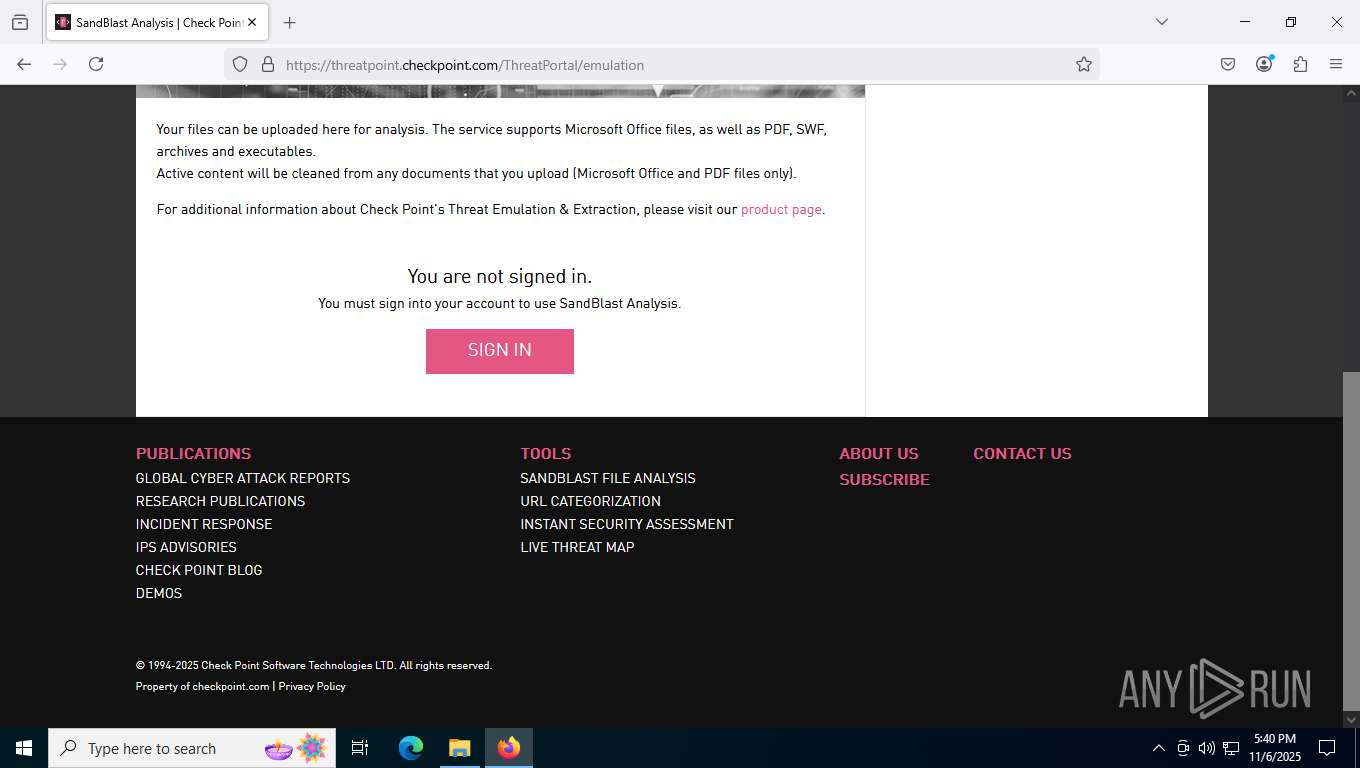Open a new browser tab
1360x768 pixels.
(290, 22)
